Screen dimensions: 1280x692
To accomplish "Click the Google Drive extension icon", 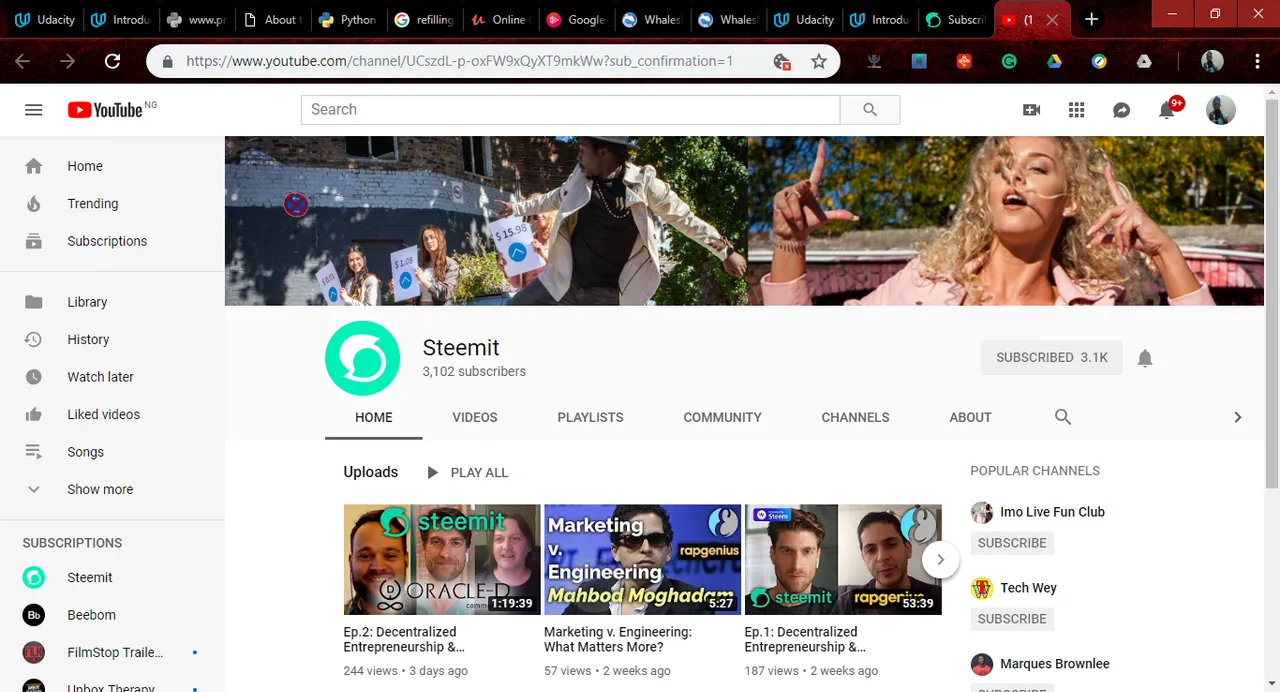I will pyautogui.click(x=1054, y=61).
